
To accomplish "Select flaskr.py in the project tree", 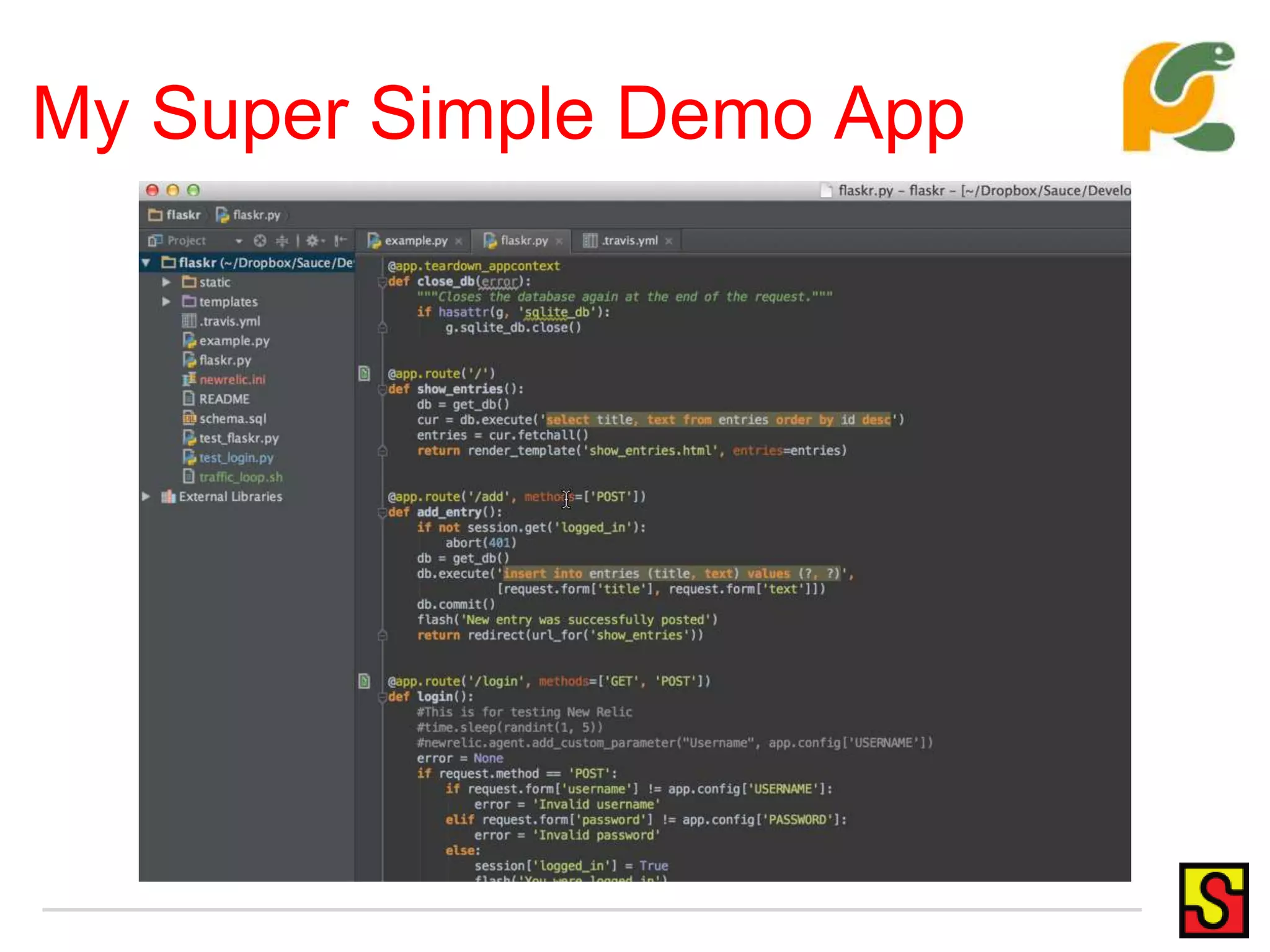I will 216,360.
